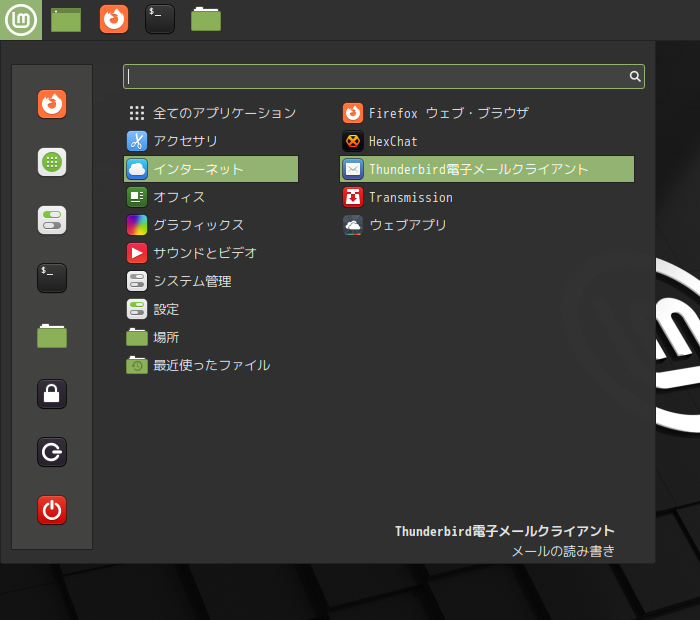The width and height of the screenshot is (700, 620).
Task: Launch Firefox from menu favorites sidebar
Action: (x=52, y=104)
